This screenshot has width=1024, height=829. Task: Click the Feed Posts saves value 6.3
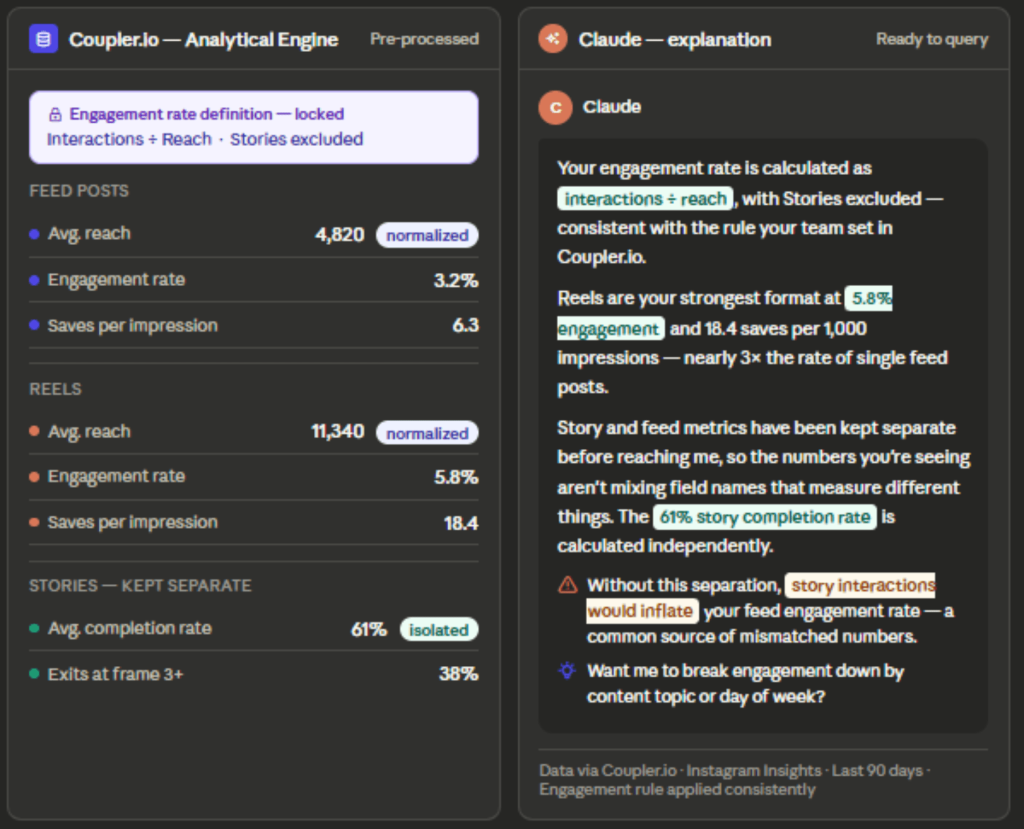[x=465, y=325]
